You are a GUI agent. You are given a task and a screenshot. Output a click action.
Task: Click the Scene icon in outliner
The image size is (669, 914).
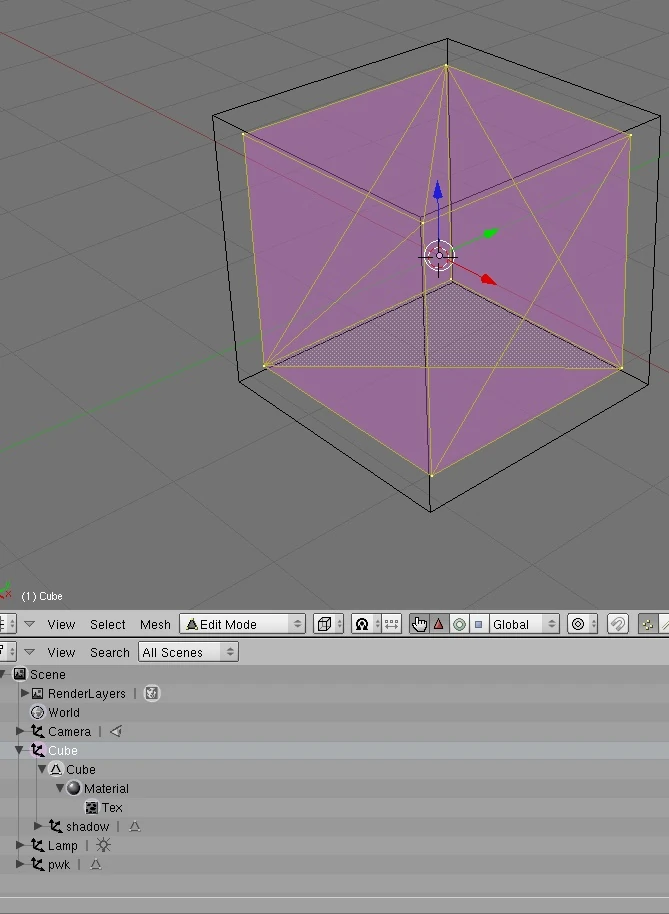point(19,674)
